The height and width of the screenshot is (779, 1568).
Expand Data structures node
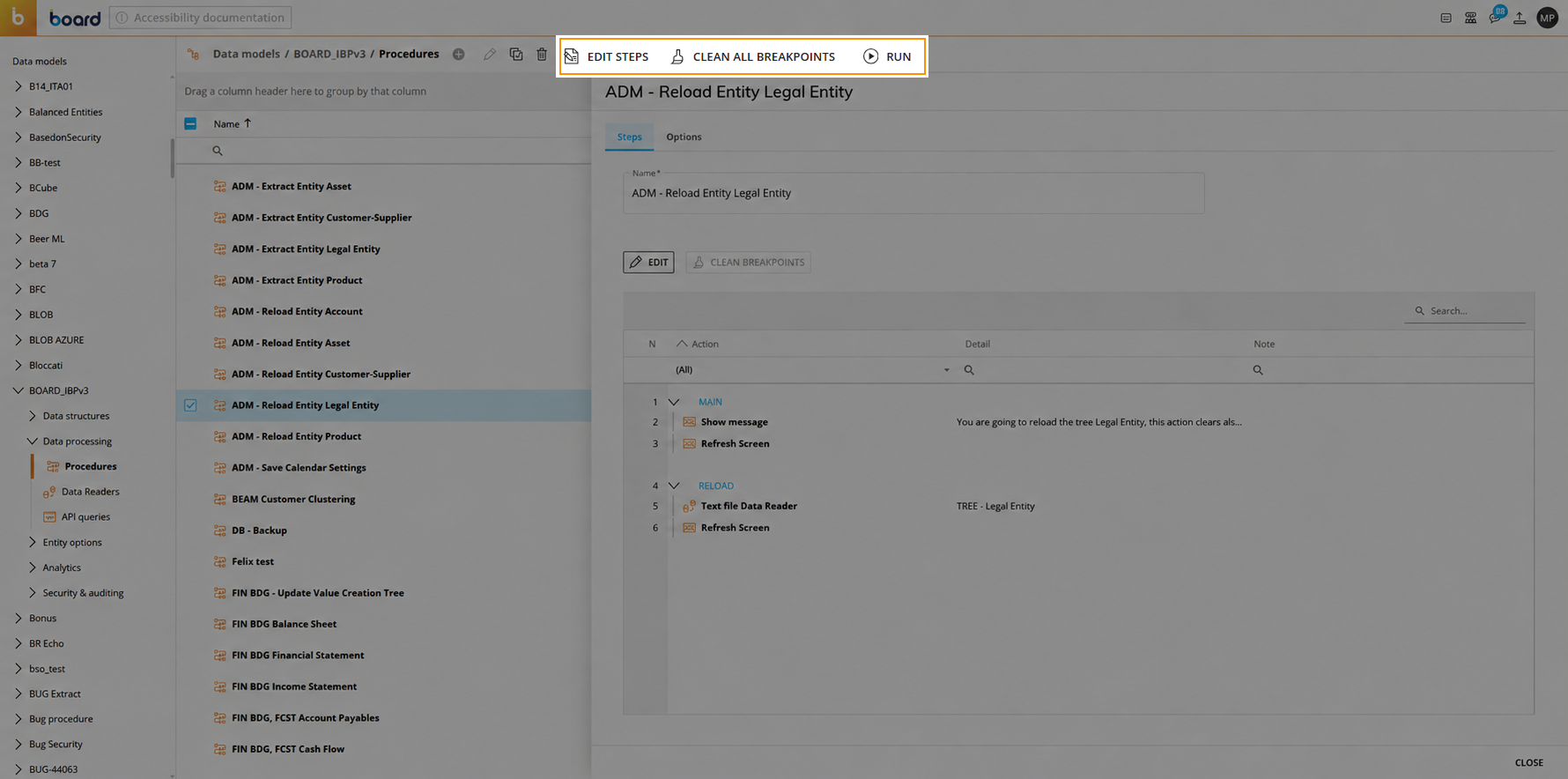coord(33,416)
